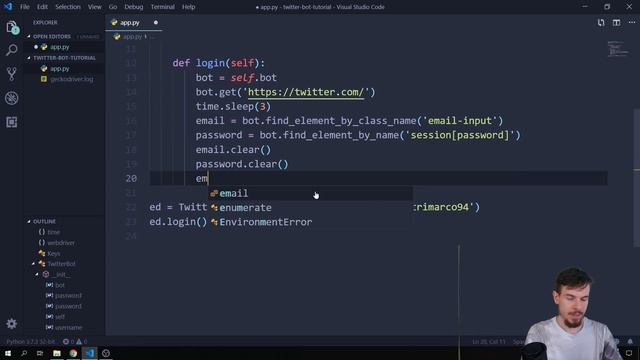Click the unsaved dot on app.py tab
The height and width of the screenshot is (360, 640).
156,23
